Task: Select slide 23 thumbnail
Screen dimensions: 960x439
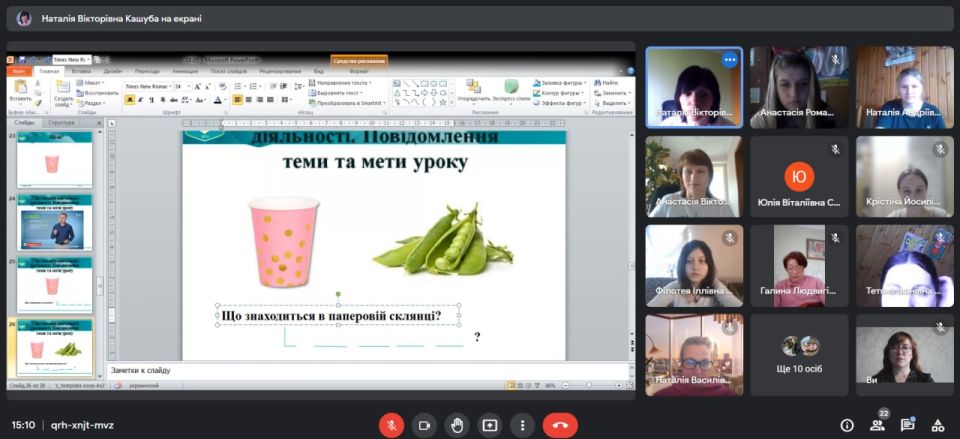Action: (x=54, y=159)
